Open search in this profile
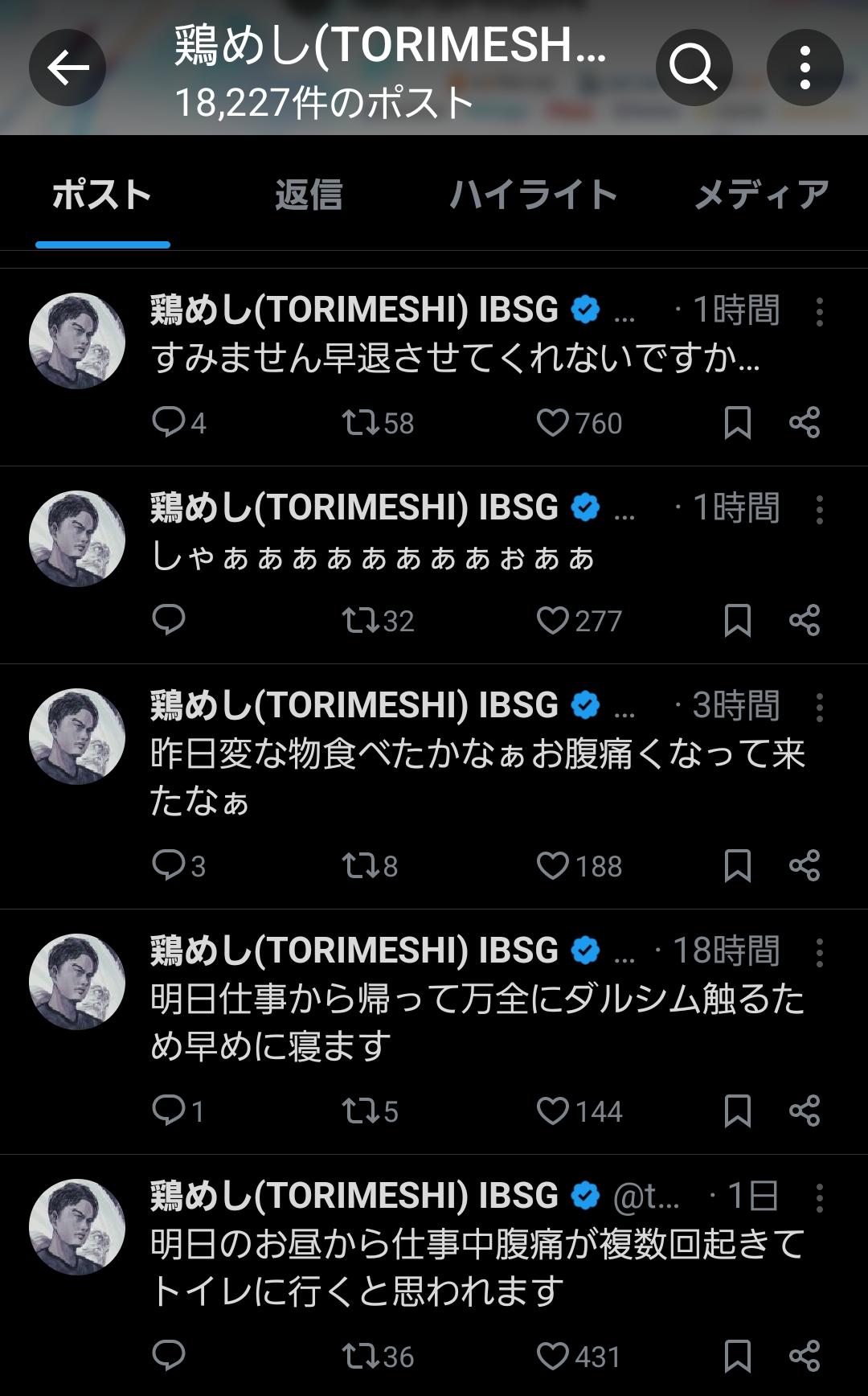Image resolution: width=868 pixels, height=1396 pixels. tap(694, 68)
